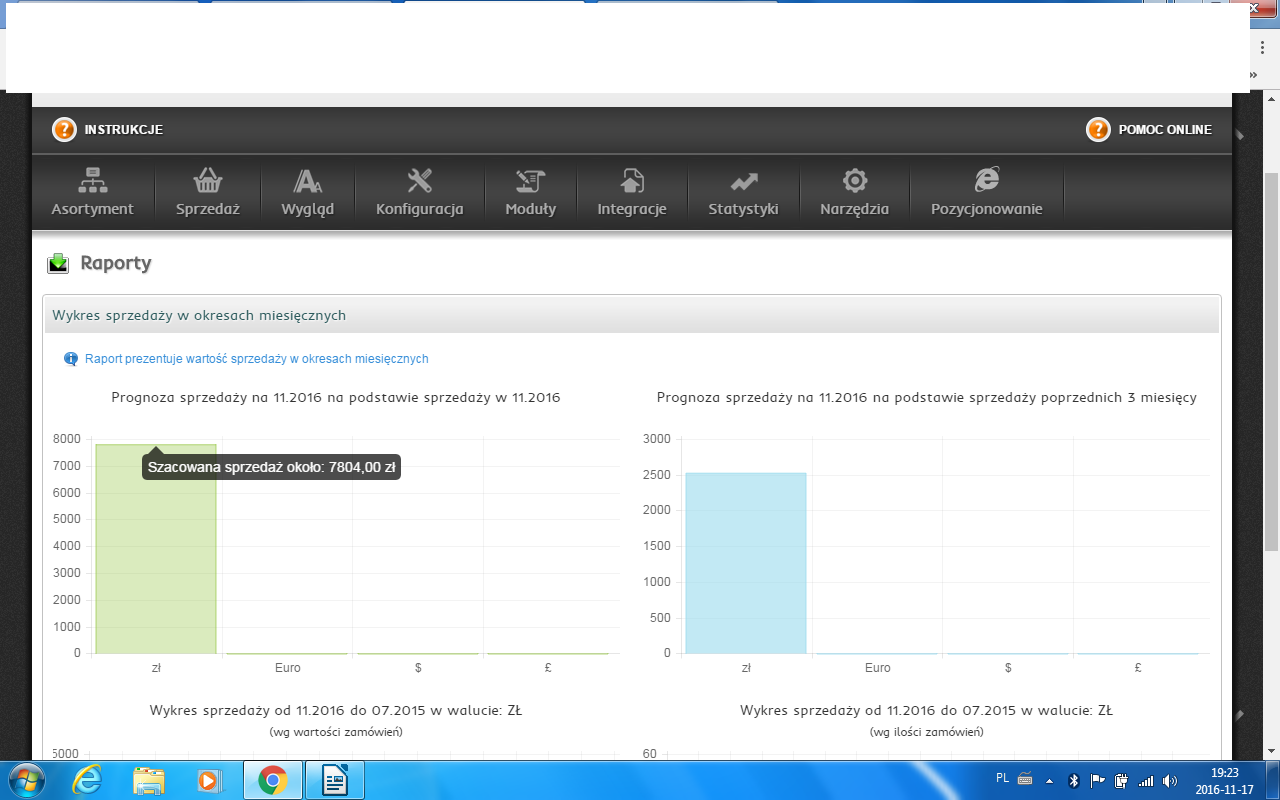Click the blue zł bar in right chart
The width and height of the screenshot is (1280, 800).
click(746, 565)
